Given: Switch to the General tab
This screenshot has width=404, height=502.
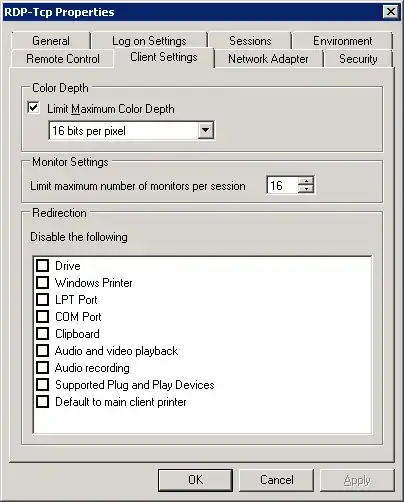Looking at the screenshot, I should [x=51, y=41].
